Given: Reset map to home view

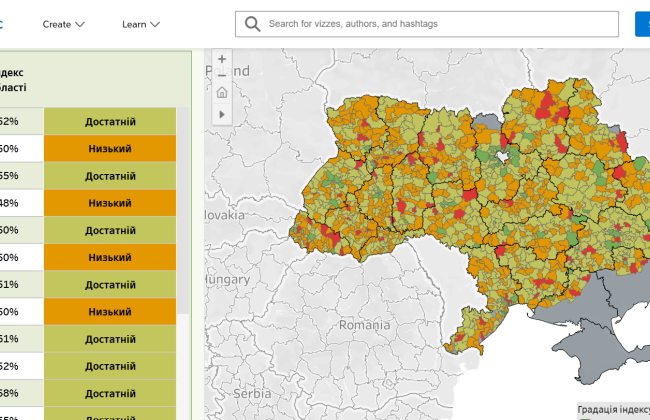Looking at the screenshot, I should pos(222,93).
